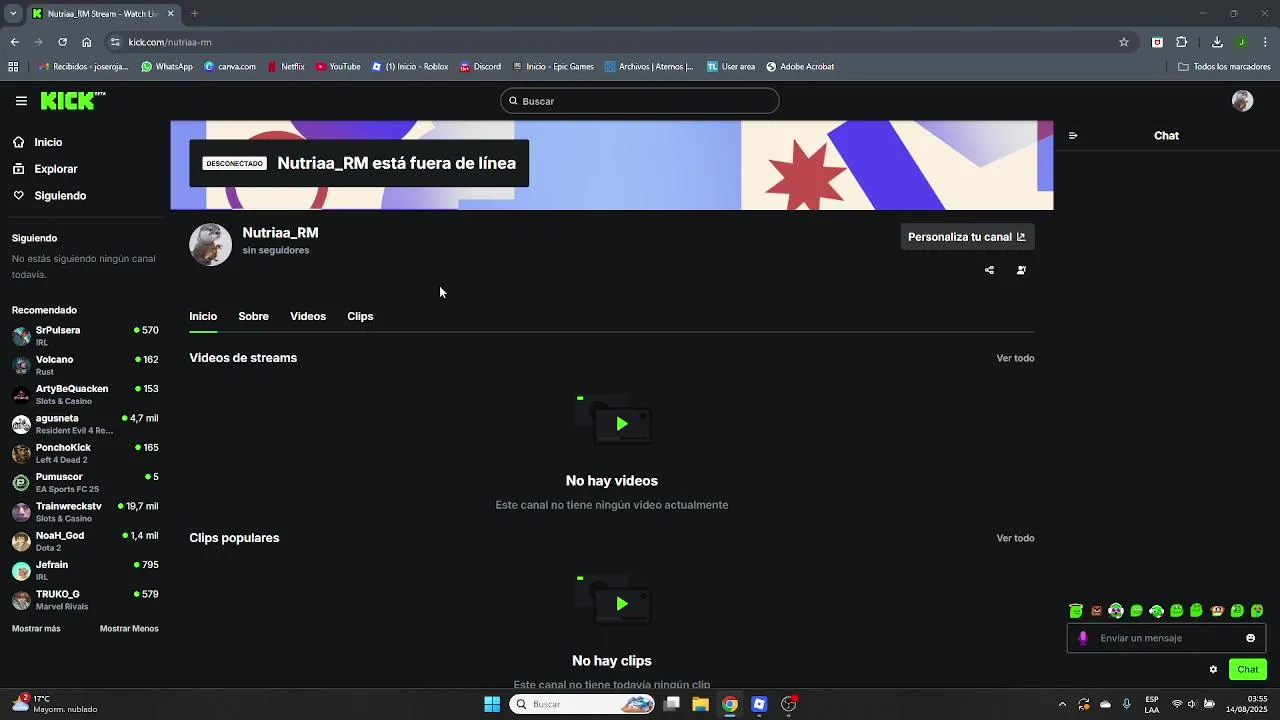Viewport: 1280px width, 720px height.
Task: Open recommended channel TRUKO_G
Action: click(x=85, y=600)
